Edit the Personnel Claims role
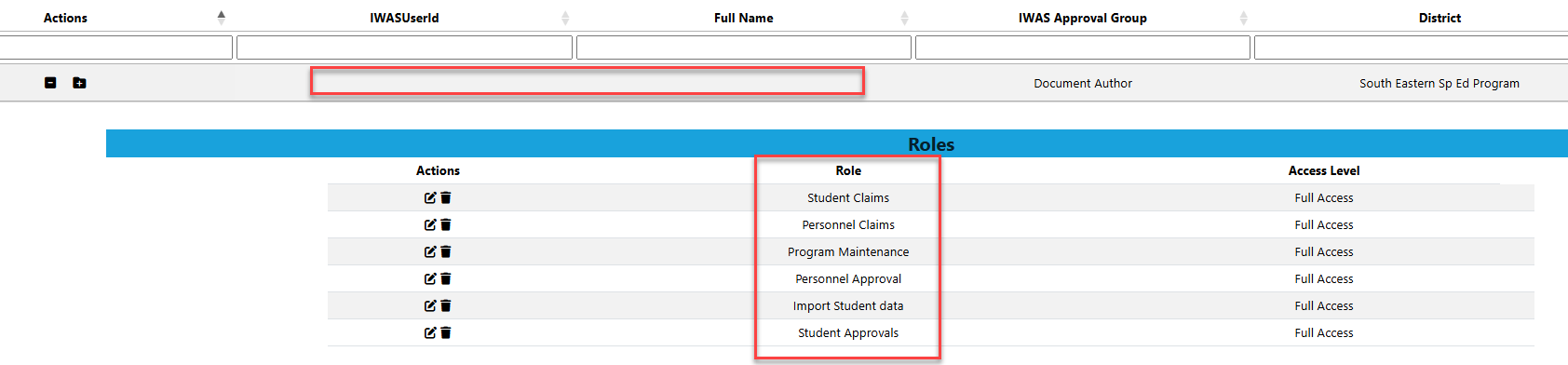The height and width of the screenshot is (365, 1568). tap(430, 224)
